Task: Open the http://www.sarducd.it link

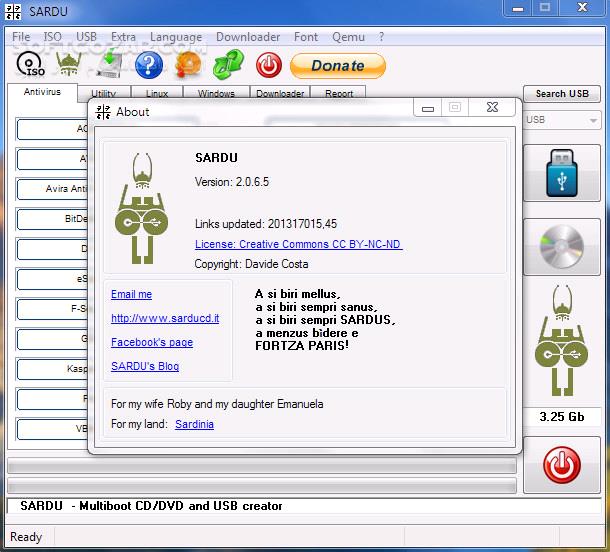Action: click(165, 319)
